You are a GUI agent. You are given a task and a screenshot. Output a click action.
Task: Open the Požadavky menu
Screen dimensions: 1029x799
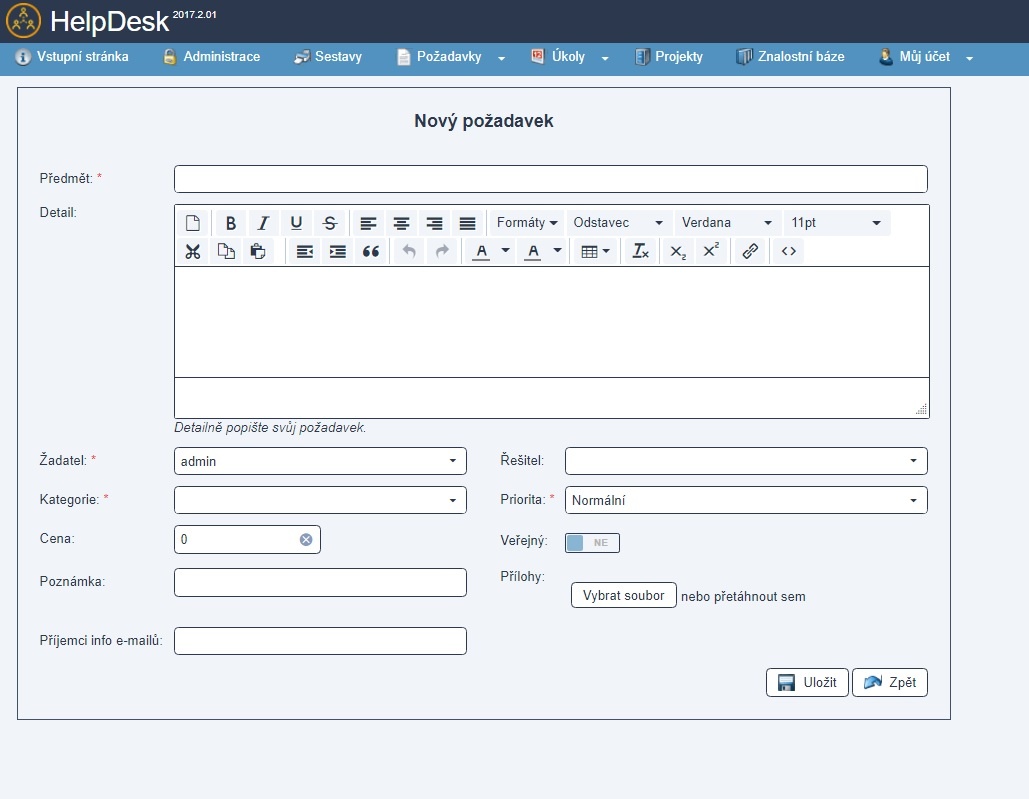450,57
